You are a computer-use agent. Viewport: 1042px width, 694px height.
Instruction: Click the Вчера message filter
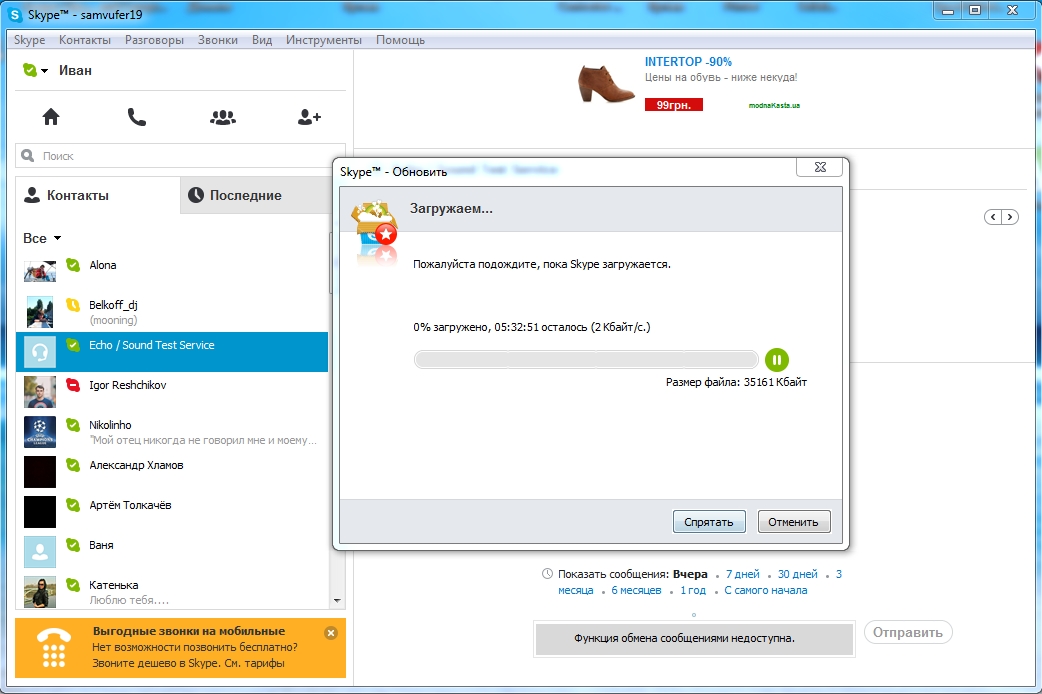click(690, 574)
